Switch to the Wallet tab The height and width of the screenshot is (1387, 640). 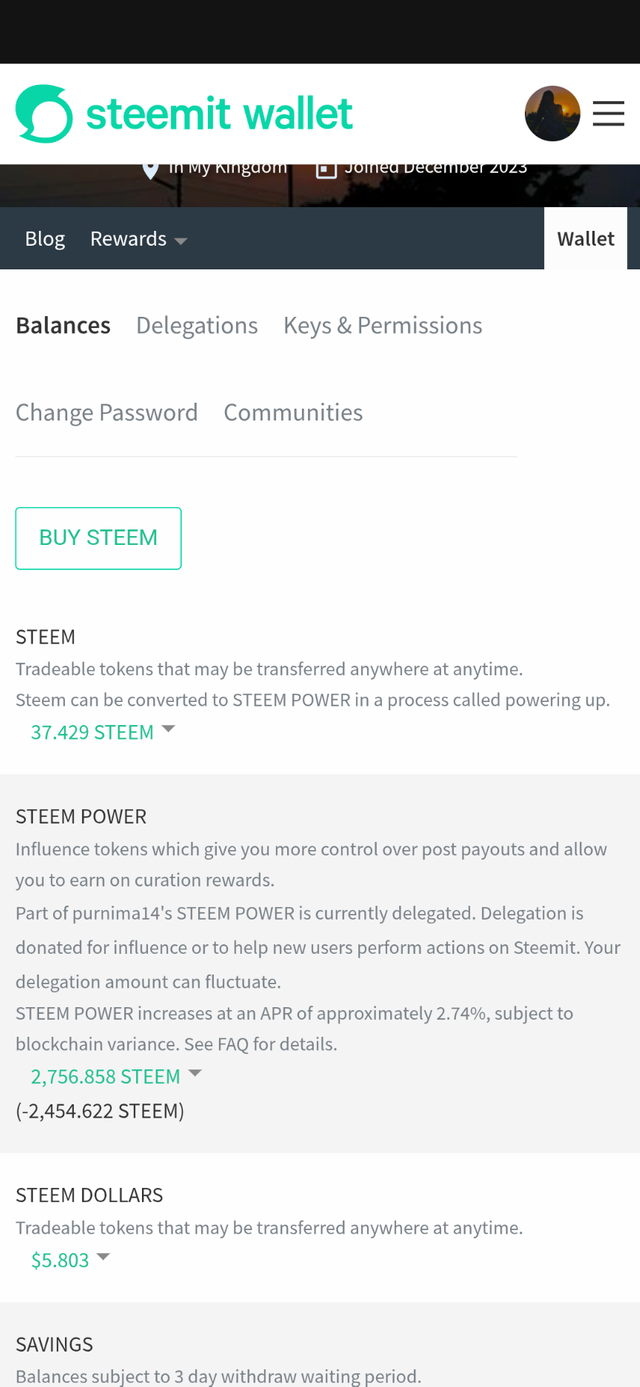tap(585, 239)
